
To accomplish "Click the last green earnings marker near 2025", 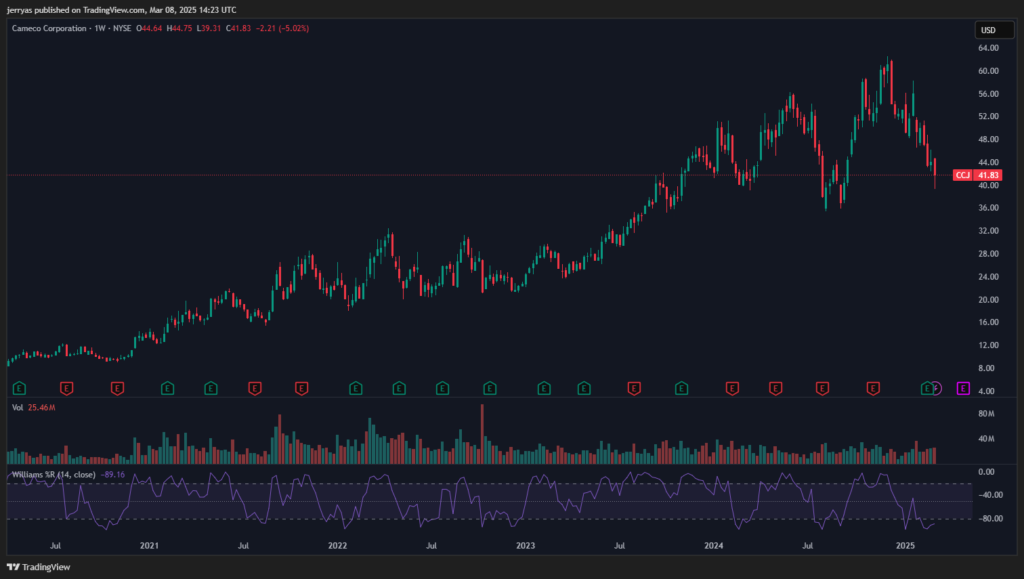I will pyautogui.click(x=928, y=387).
